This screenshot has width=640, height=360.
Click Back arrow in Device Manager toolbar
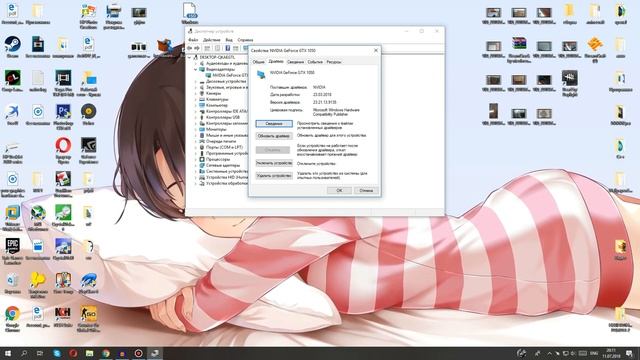[190, 48]
